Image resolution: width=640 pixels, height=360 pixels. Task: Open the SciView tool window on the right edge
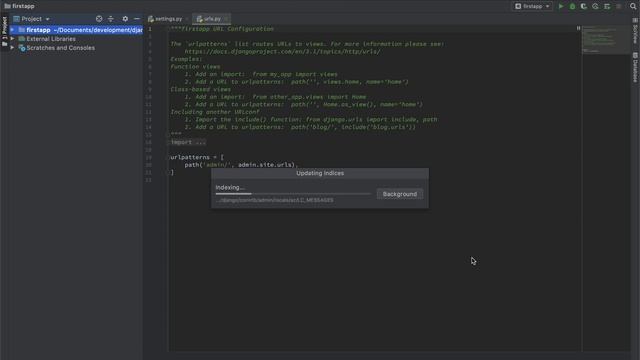click(x=636, y=31)
